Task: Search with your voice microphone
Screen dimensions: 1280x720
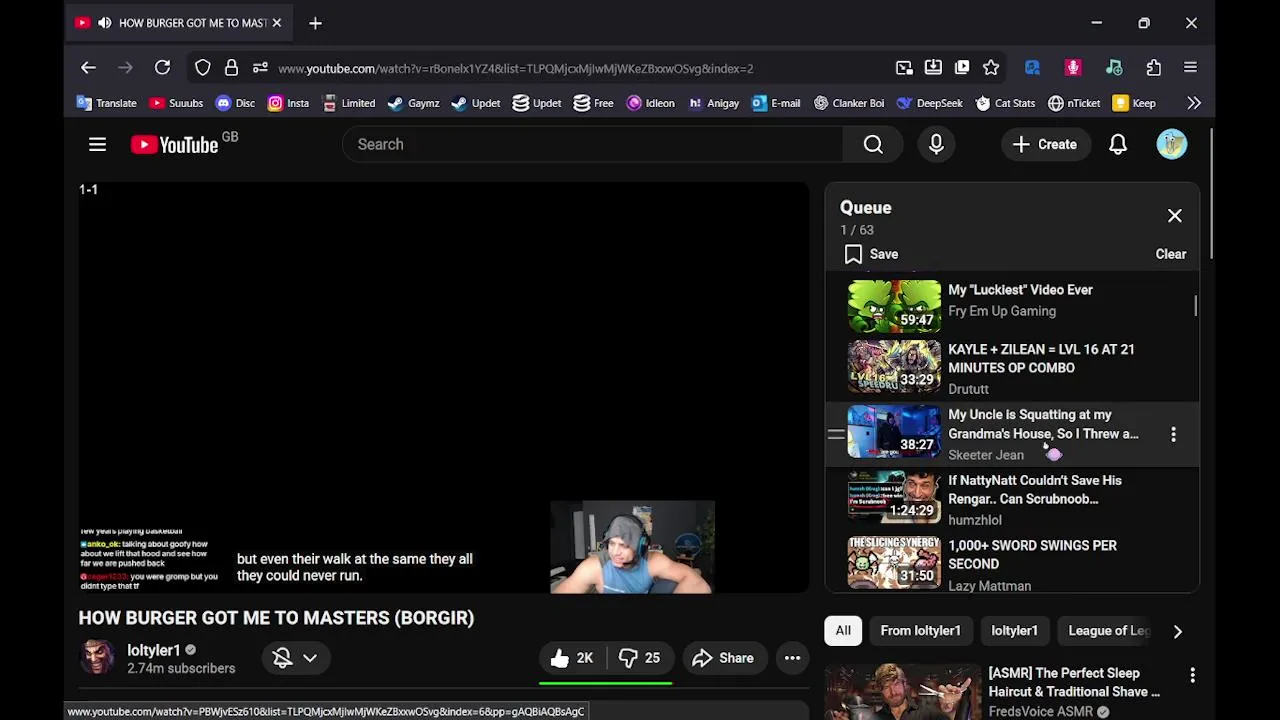Action: [936, 145]
